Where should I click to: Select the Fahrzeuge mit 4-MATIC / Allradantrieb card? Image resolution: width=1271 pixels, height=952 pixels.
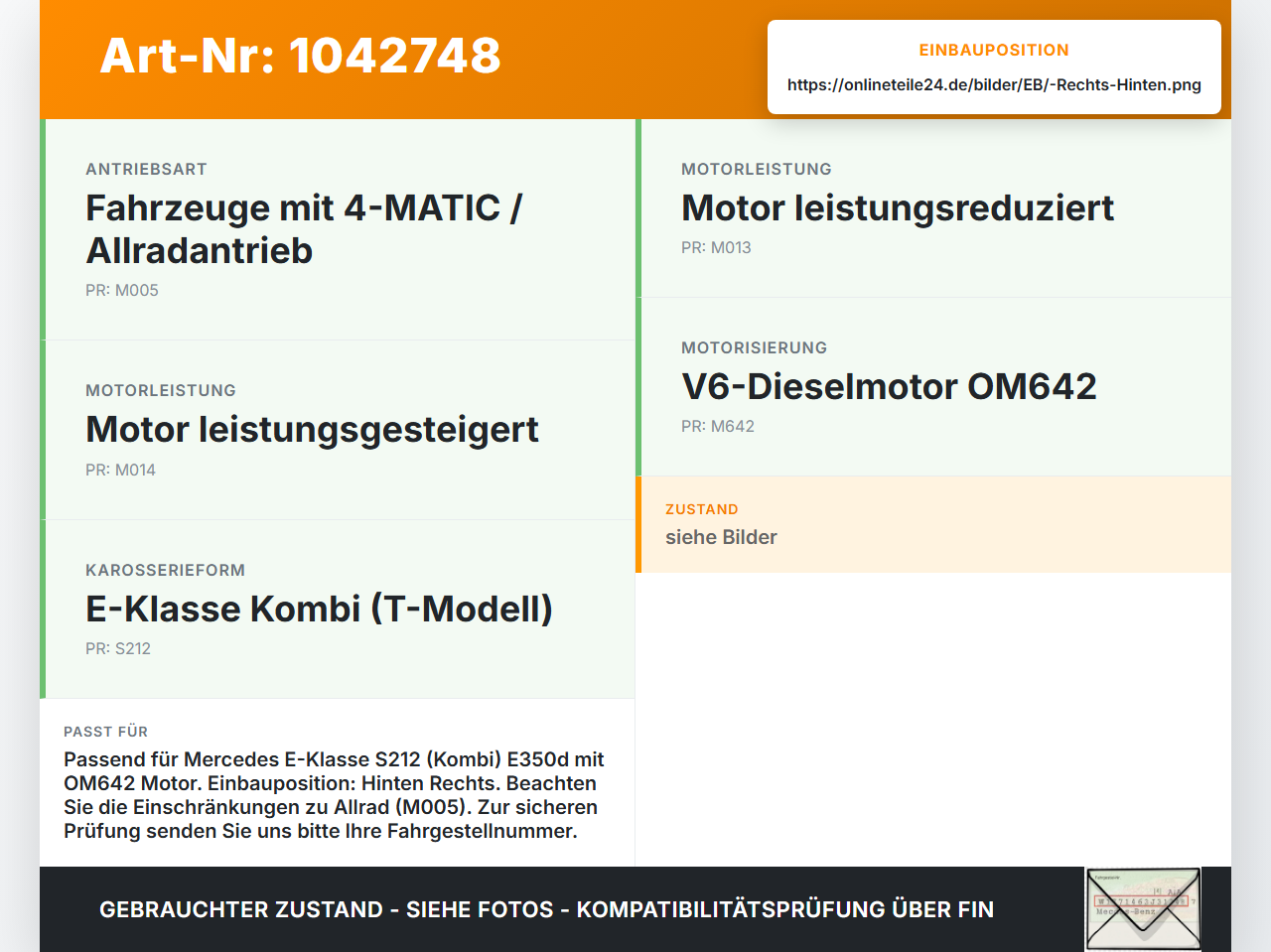(338, 229)
